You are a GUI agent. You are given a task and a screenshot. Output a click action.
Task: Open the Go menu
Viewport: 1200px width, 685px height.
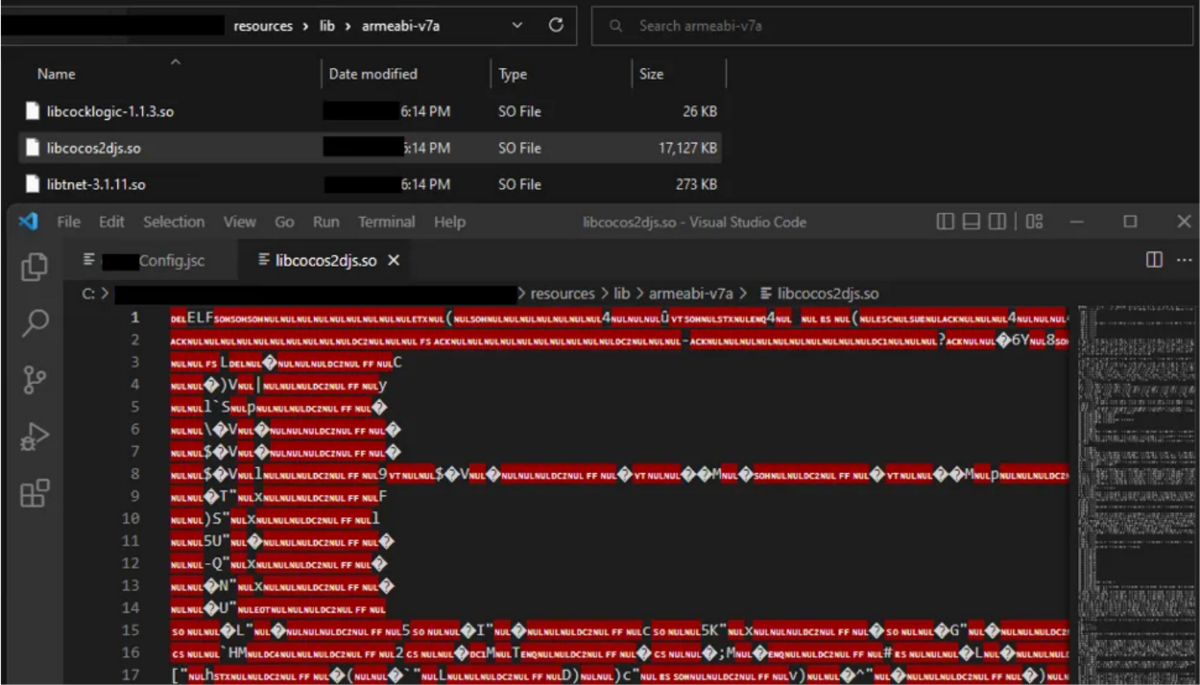pyautogui.click(x=285, y=222)
